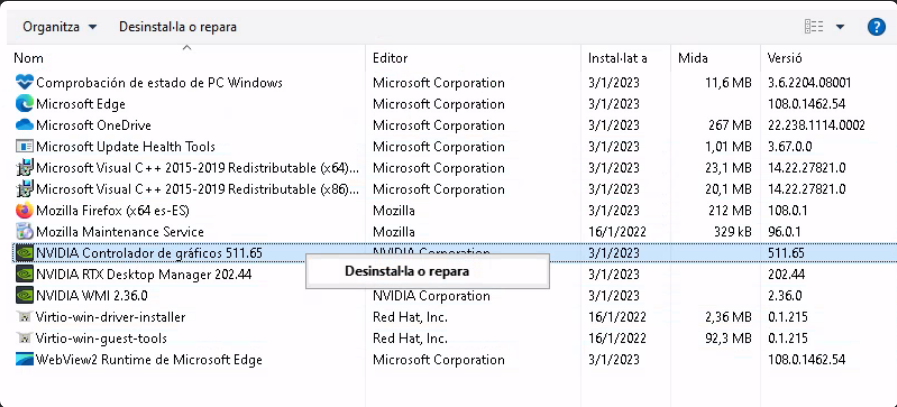The width and height of the screenshot is (897, 407).
Task: Click the WebView2 Runtime icon
Action: coord(25,359)
